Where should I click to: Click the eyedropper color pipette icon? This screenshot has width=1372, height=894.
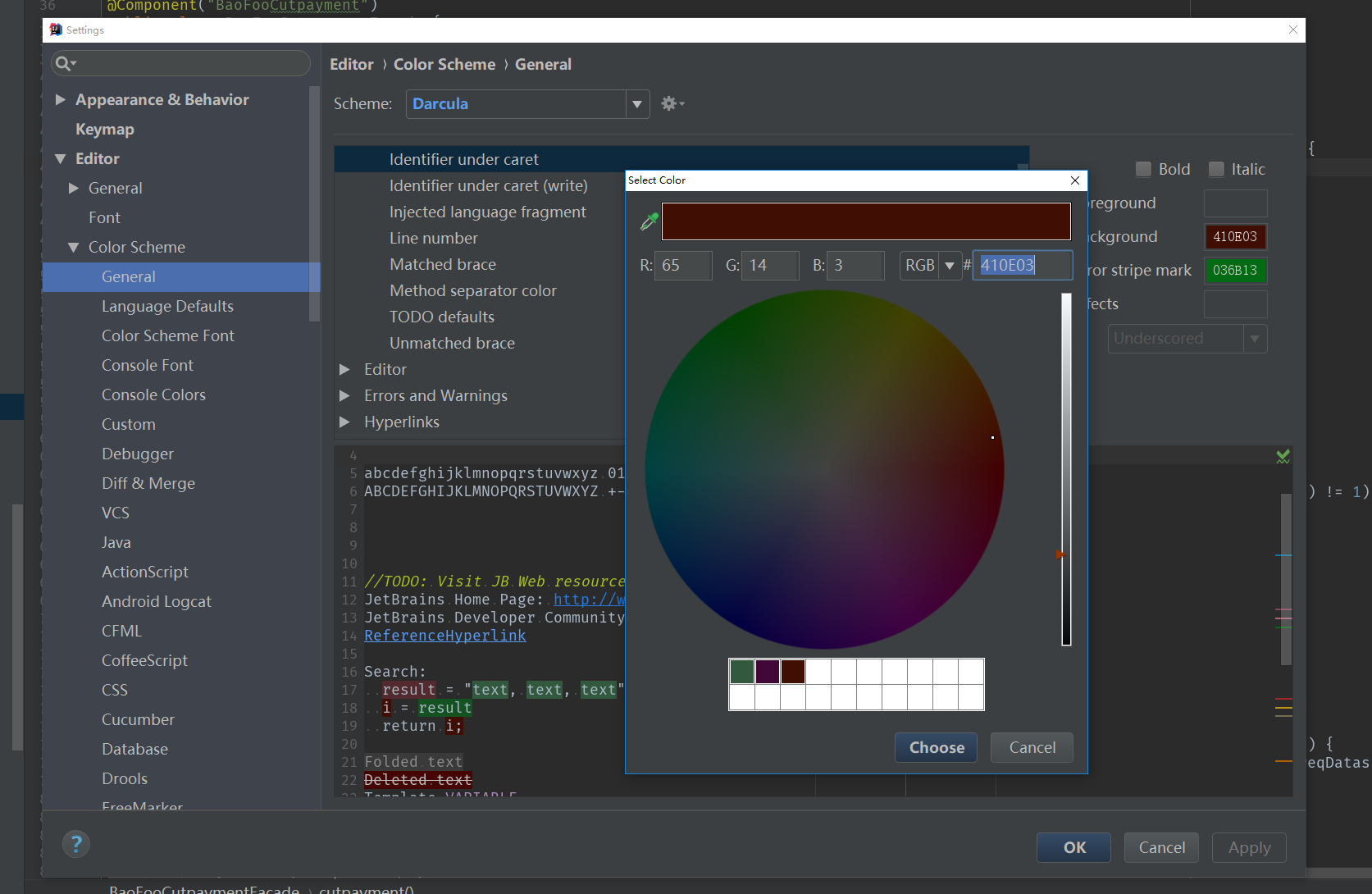tap(649, 221)
